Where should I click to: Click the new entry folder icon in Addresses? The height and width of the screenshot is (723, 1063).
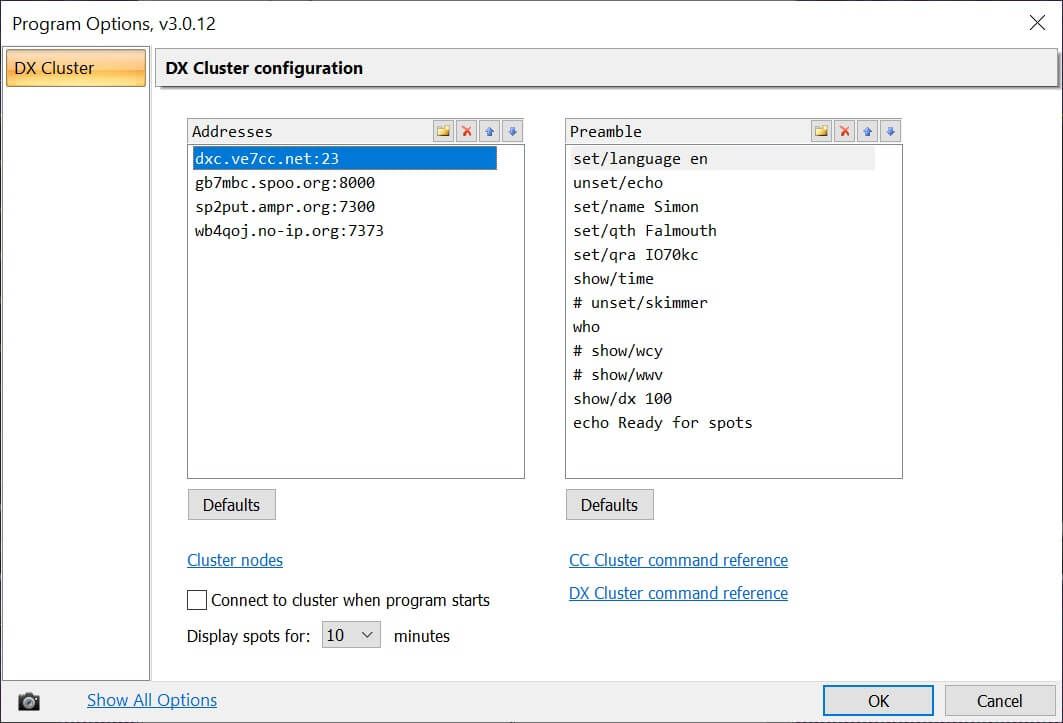(x=443, y=131)
